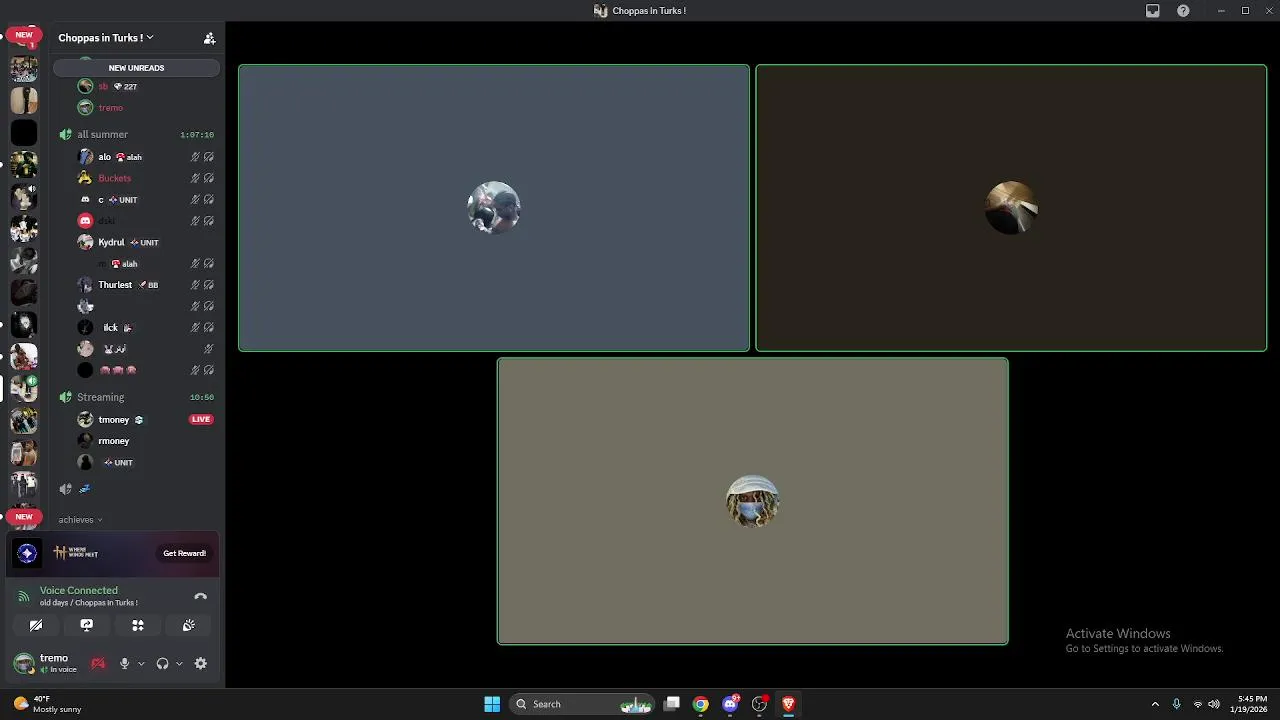This screenshot has width=1280, height=720.
Task: Click the lower NEW server badge
Action: tap(24, 517)
